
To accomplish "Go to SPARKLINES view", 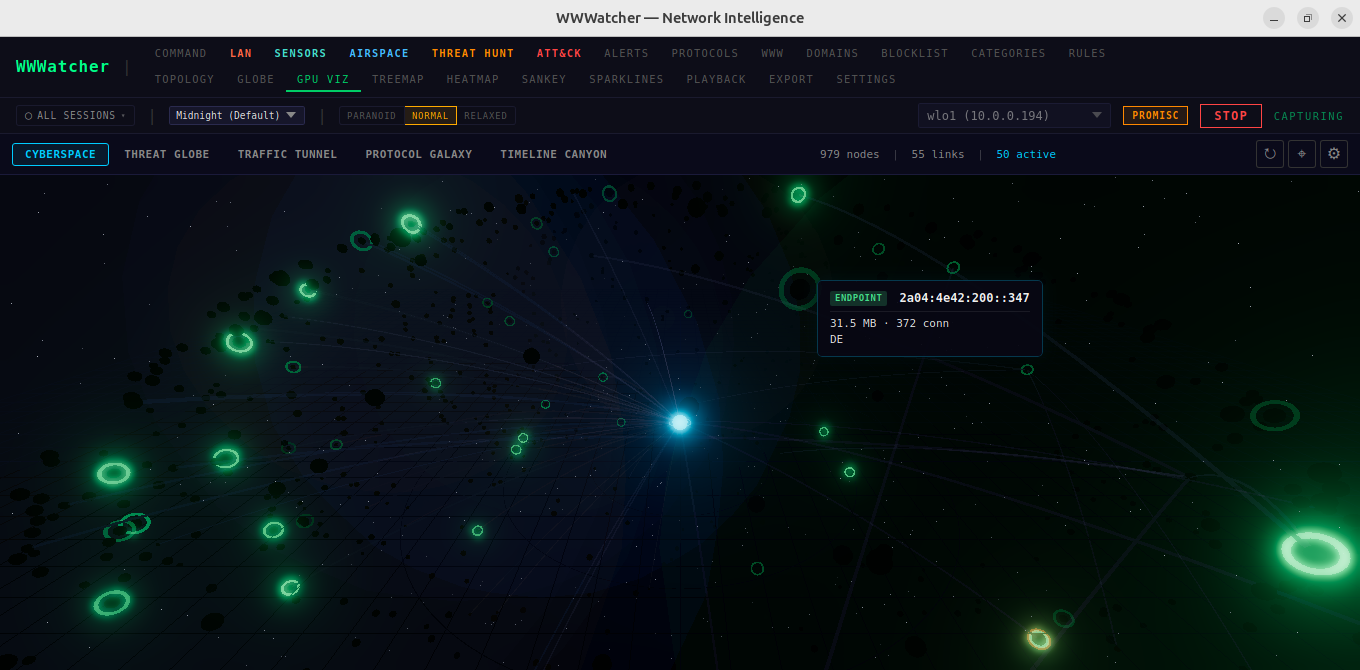I will pos(626,79).
